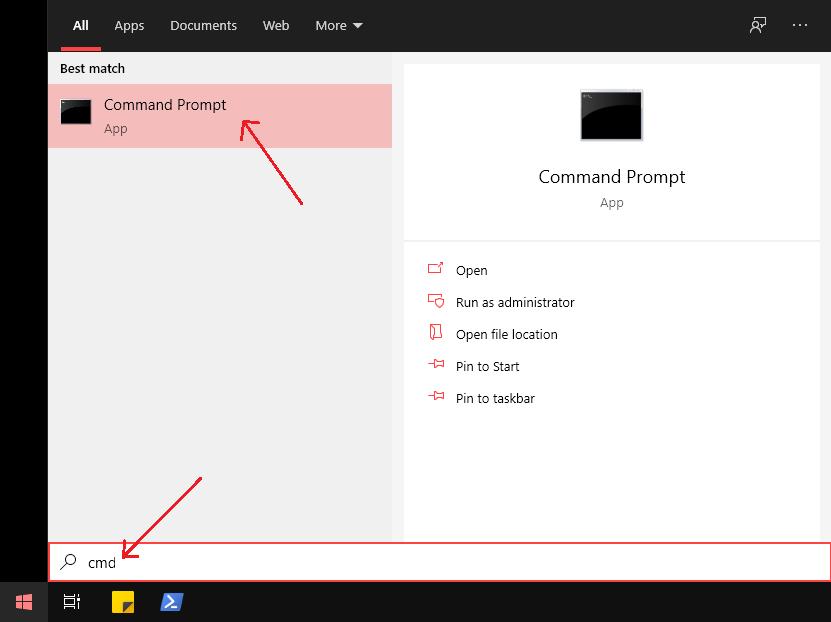Switch to the Web search tab
Viewport: 831px width, 622px height.
[x=276, y=25]
